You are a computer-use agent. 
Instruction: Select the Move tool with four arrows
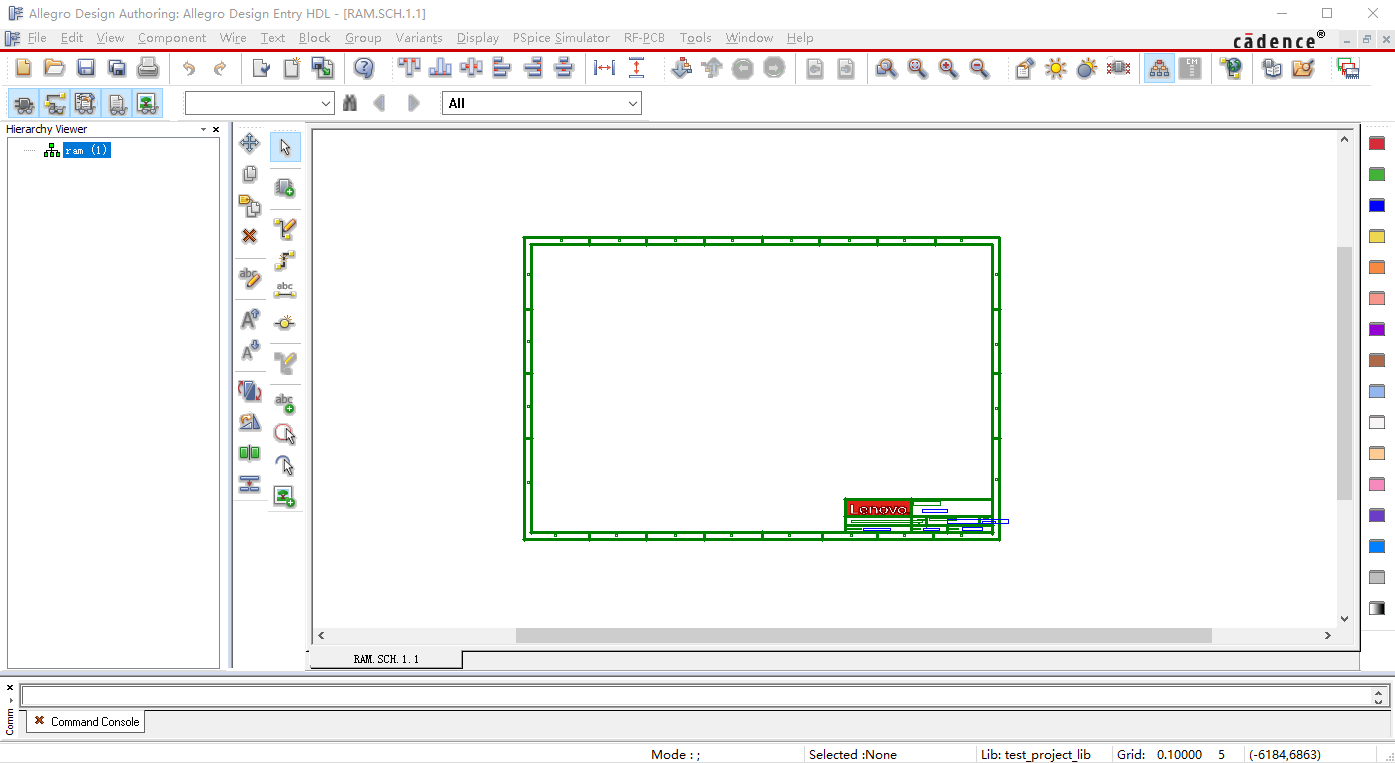[x=249, y=144]
